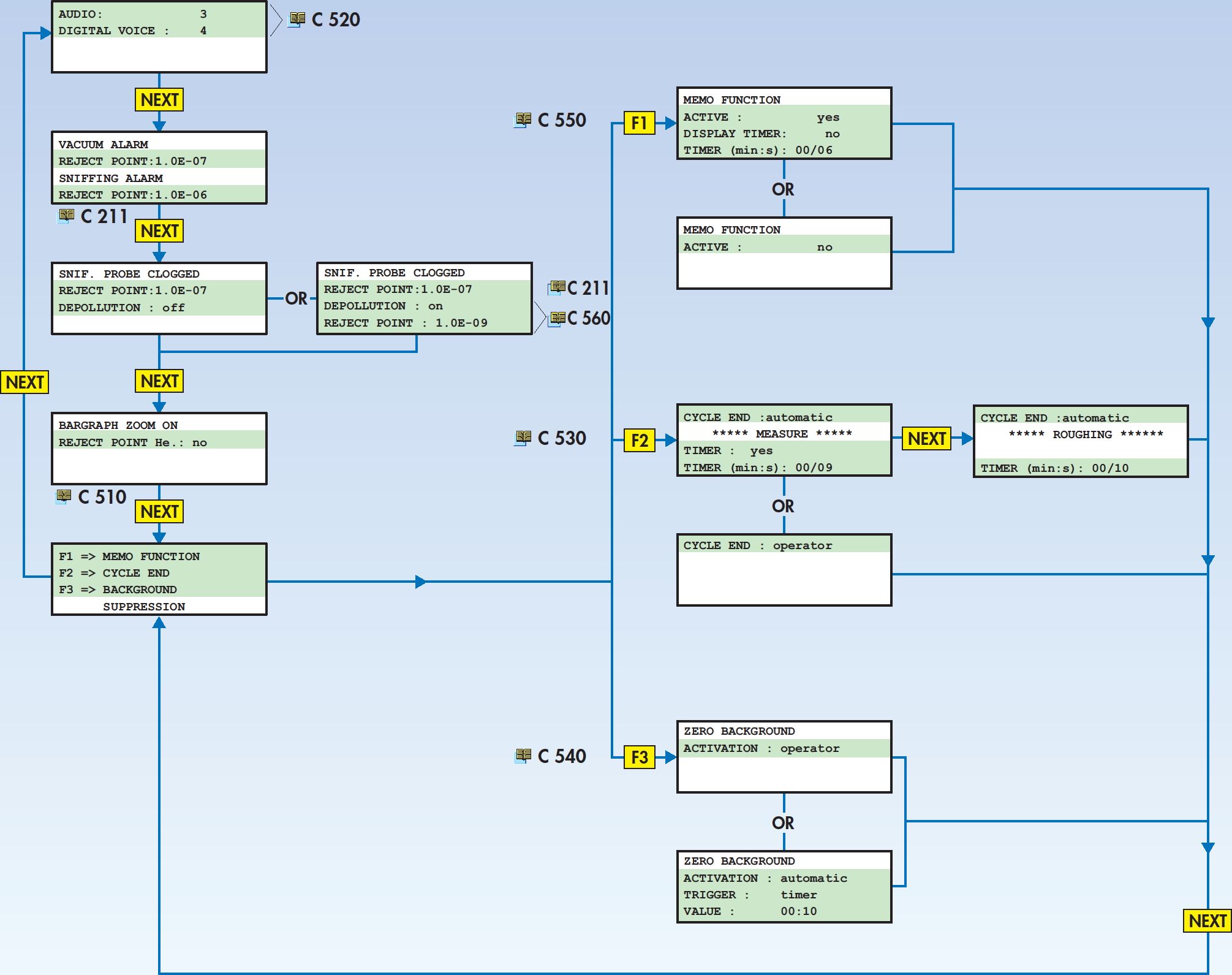Image resolution: width=1232 pixels, height=975 pixels.
Task: Click the NEXT label at bottom right corner
Action: (x=1207, y=920)
